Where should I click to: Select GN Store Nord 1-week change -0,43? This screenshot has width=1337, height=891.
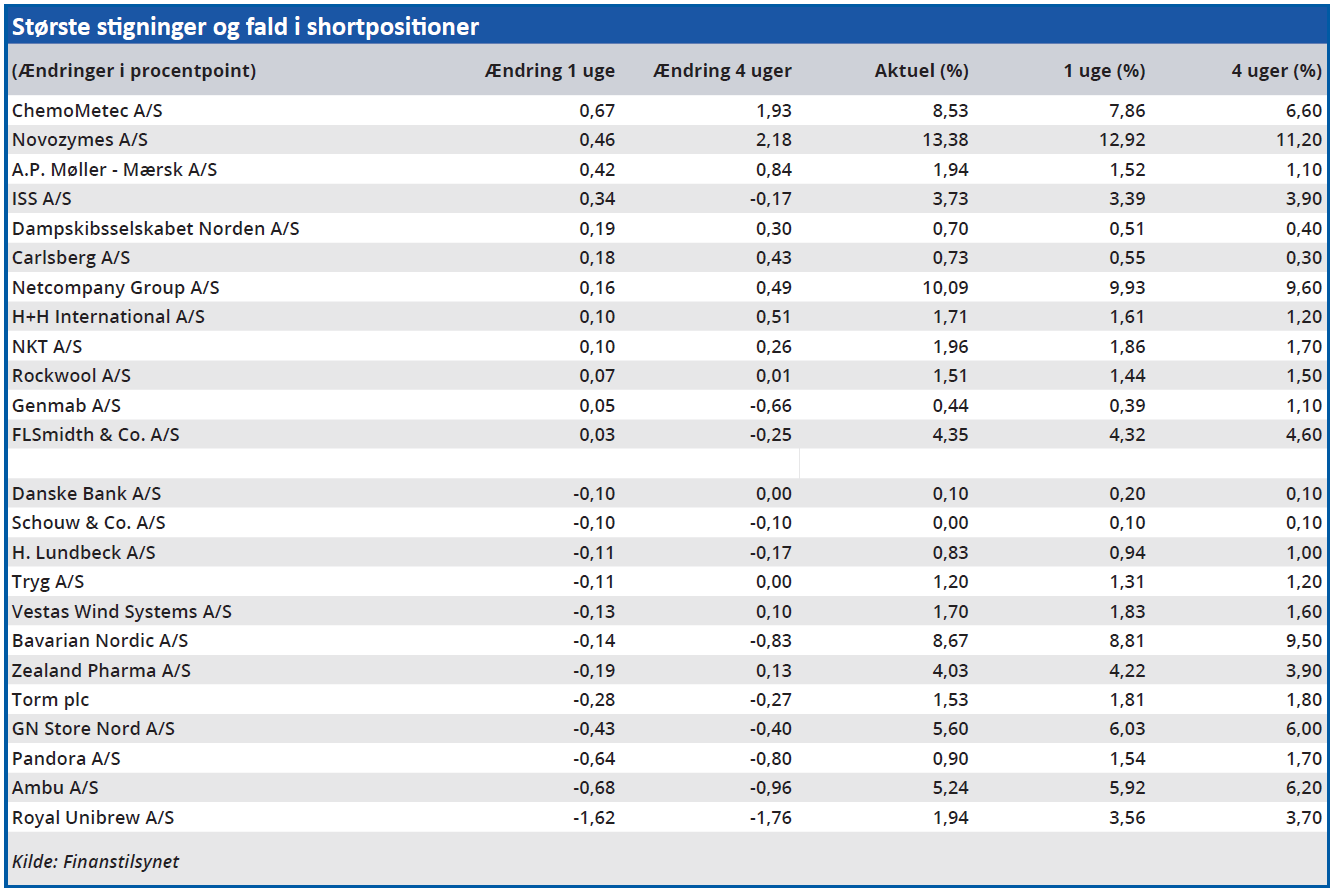594,729
